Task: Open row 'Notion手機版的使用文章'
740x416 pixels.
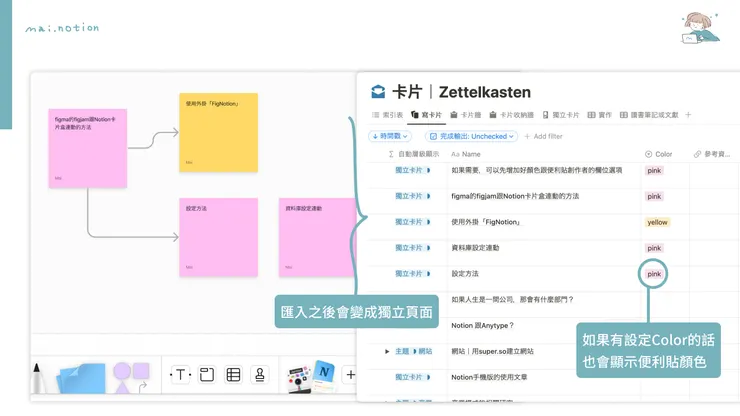Action: coord(489,377)
